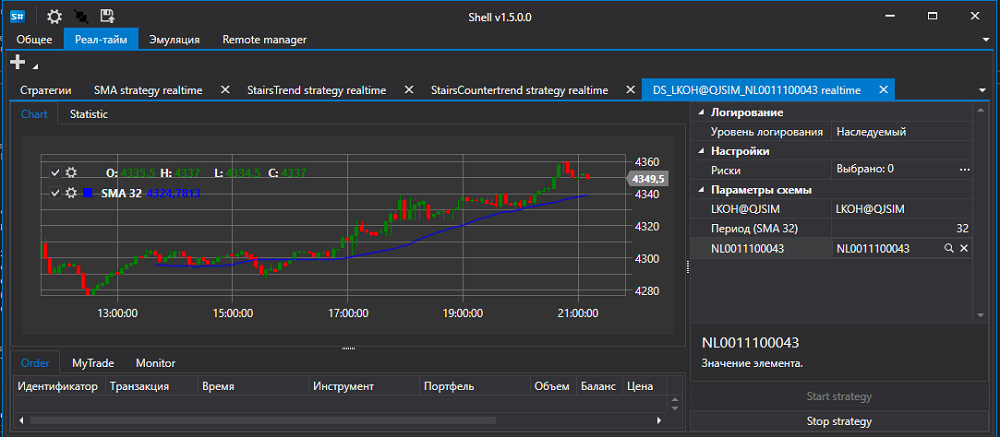Click the connect plug icon
Image resolution: width=1000 pixels, height=437 pixels.
[82, 17]
